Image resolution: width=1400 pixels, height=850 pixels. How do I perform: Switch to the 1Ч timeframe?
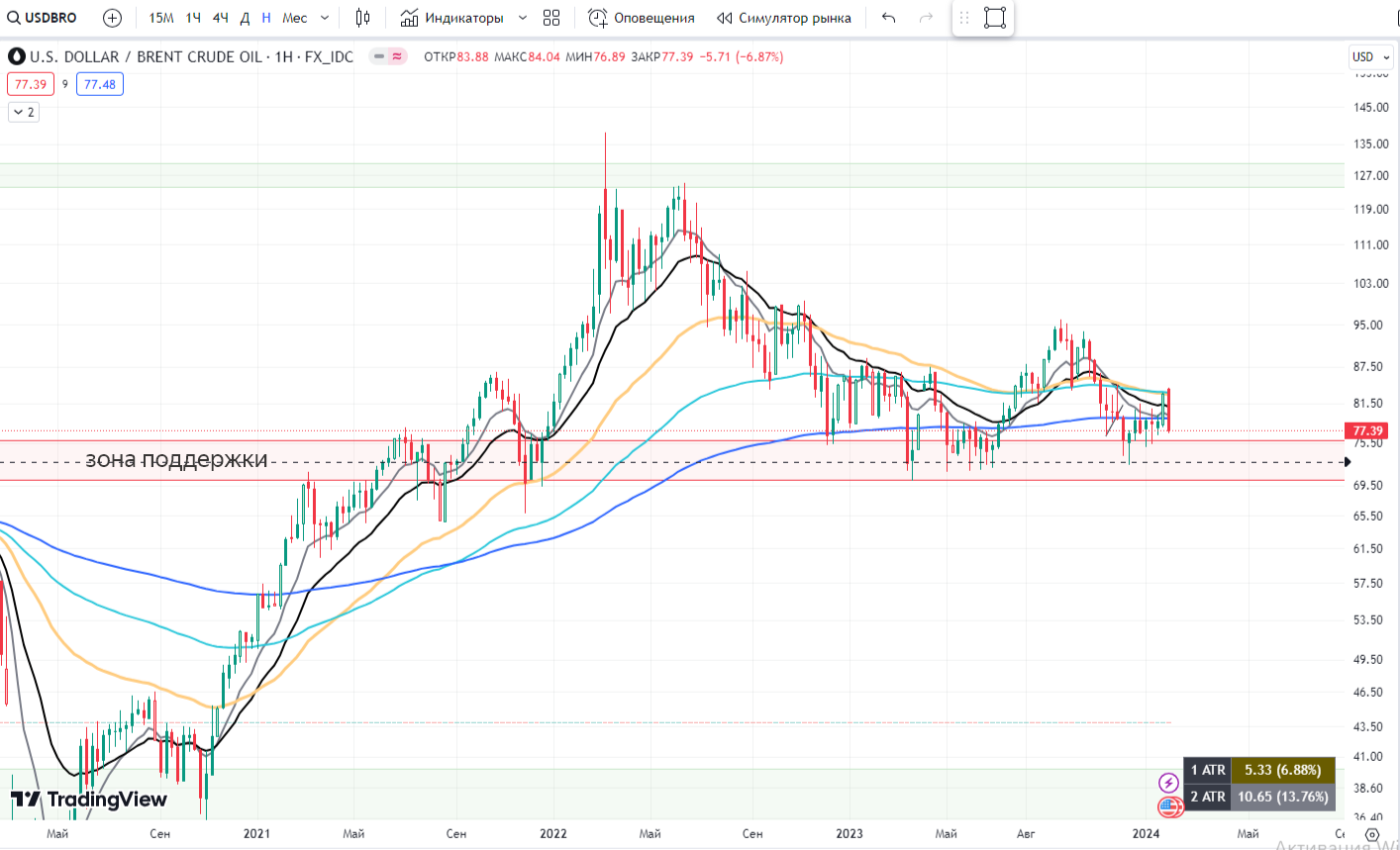click(193, 18)
